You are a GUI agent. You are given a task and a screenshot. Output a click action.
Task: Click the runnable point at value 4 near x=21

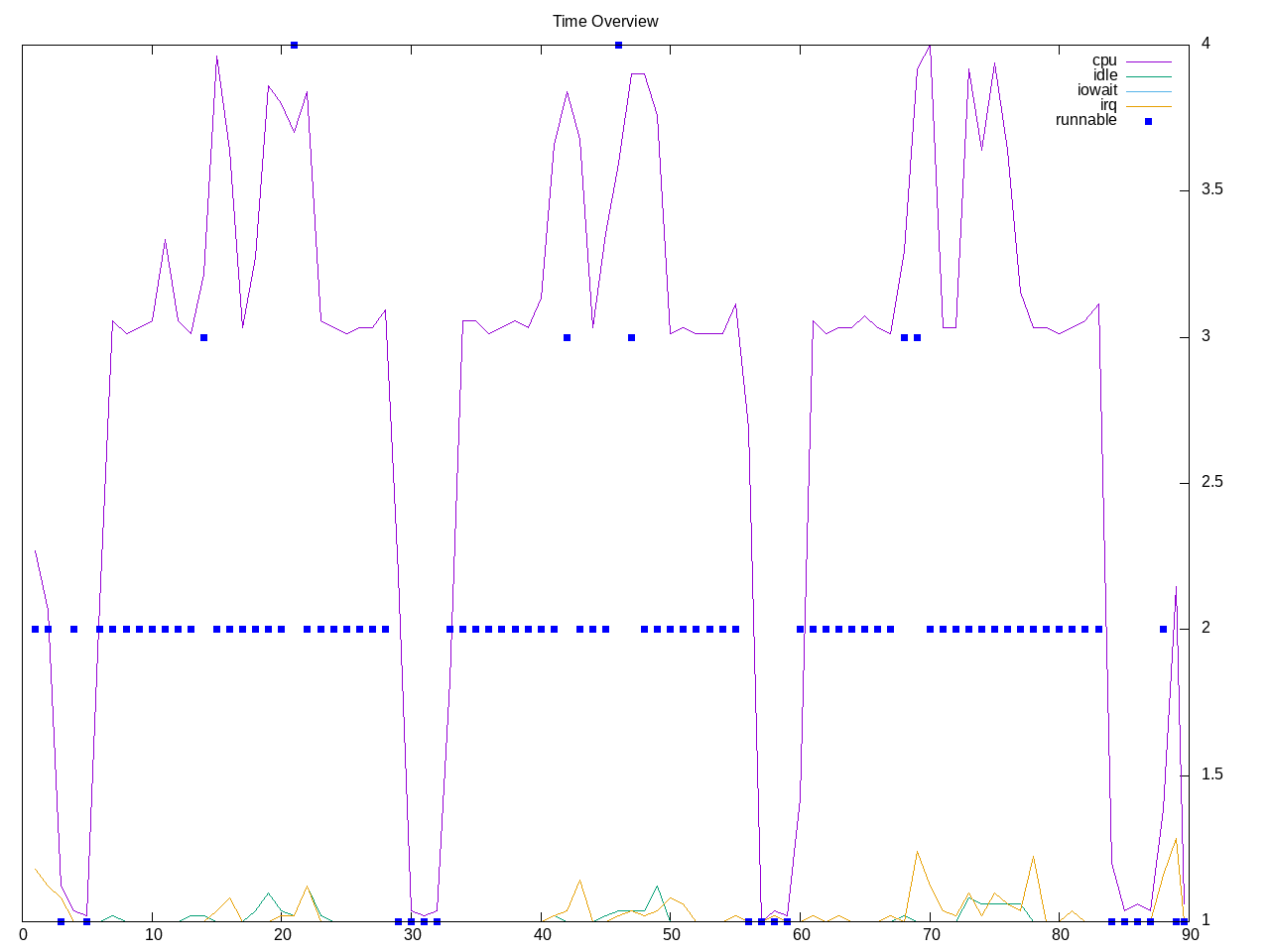click(295, 45)
